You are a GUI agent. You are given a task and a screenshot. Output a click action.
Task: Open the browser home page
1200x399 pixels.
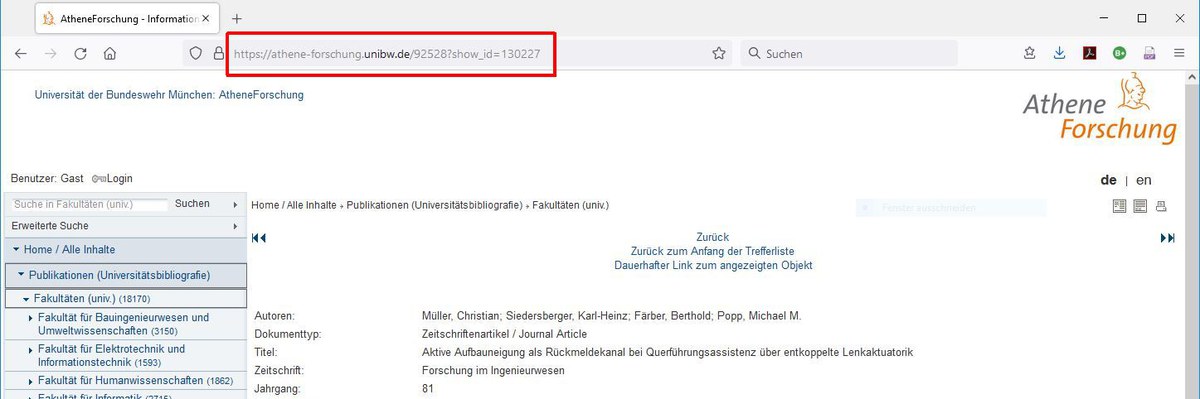click(110, 54)
